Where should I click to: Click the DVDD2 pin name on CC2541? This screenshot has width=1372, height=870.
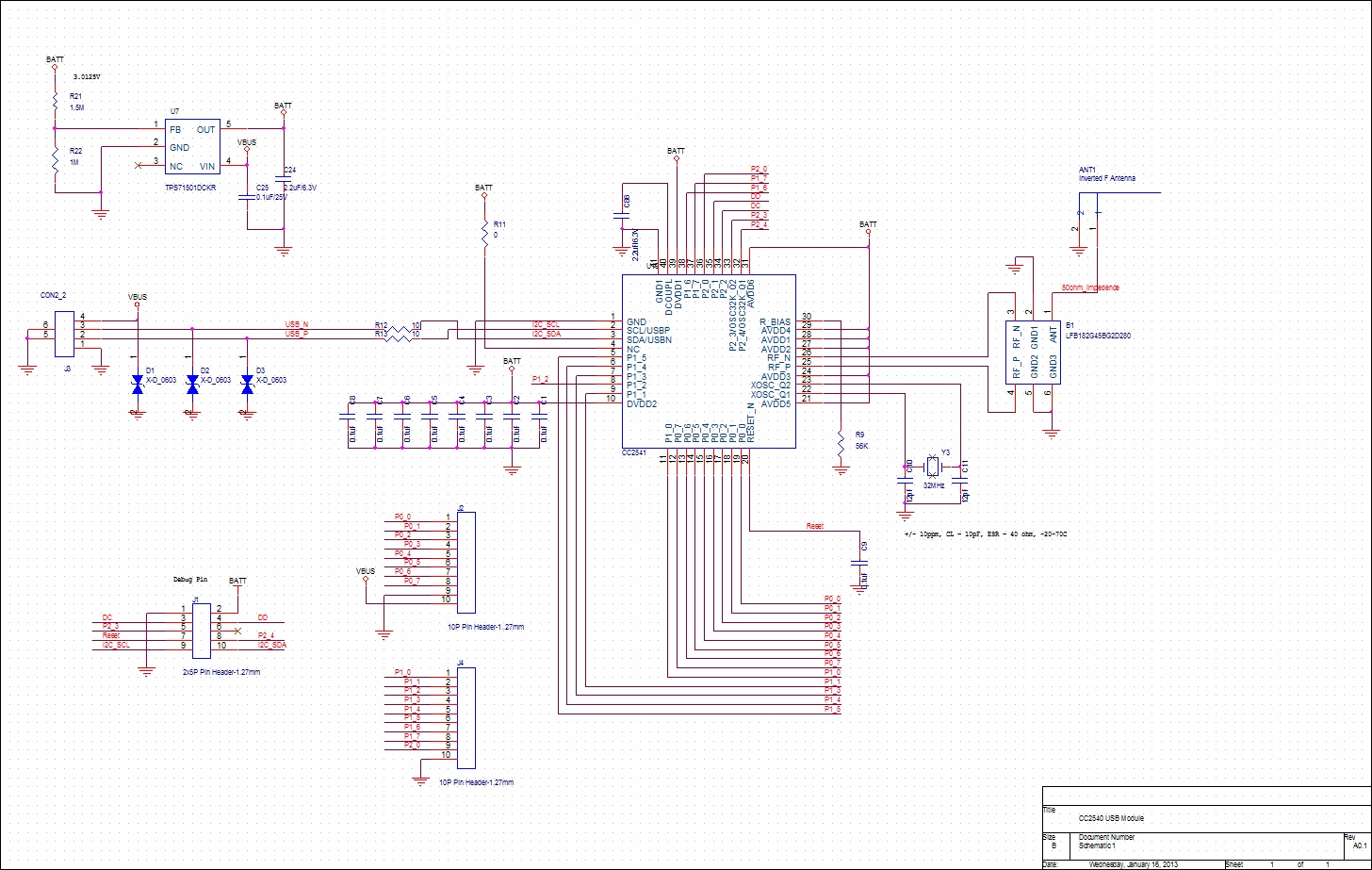pyautogui.click(x=642, y=403)
